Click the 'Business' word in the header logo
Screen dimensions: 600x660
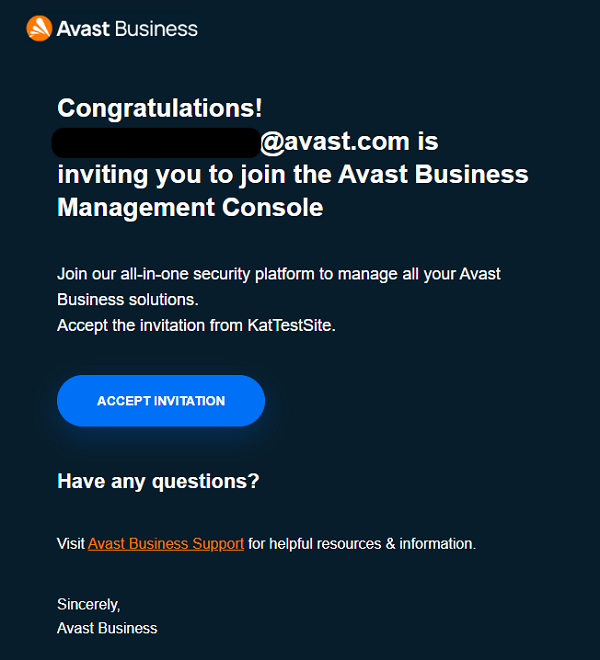pyautogui.click(x=156, y=29)
